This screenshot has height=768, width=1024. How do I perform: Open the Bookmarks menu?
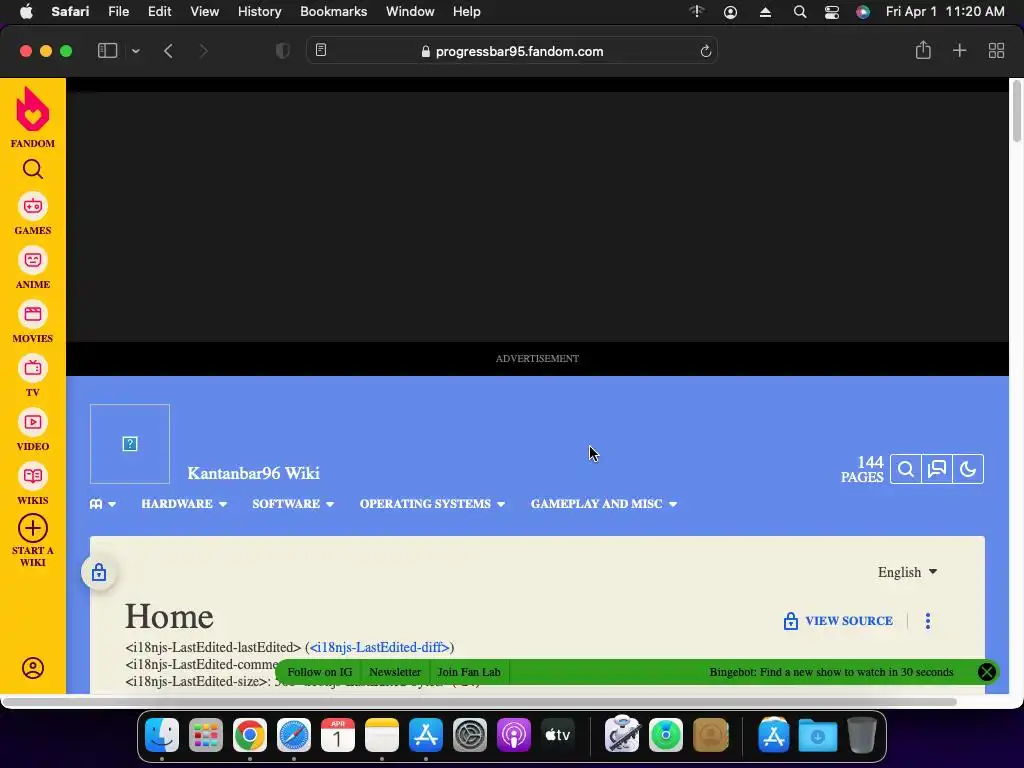[333, 12]
